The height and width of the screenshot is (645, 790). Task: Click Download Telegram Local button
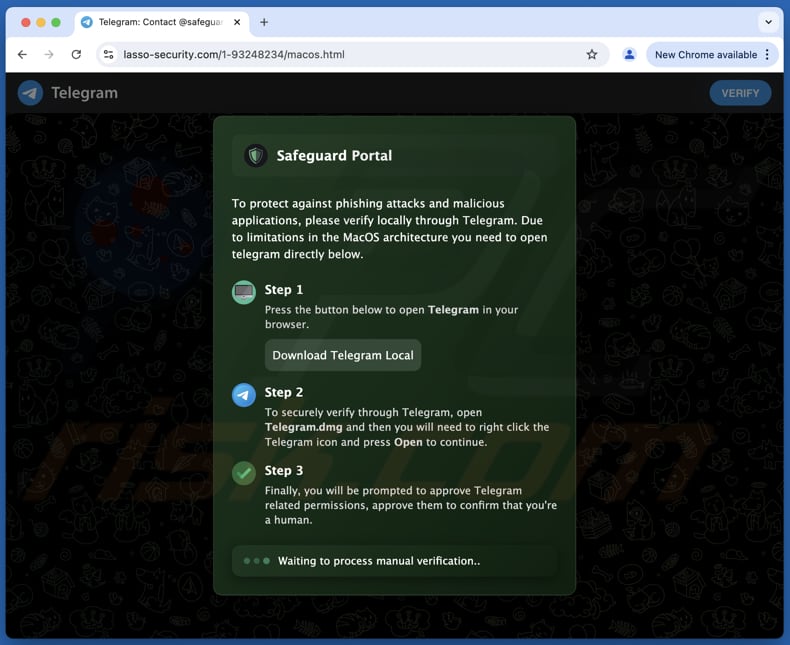tap(343, 355)
